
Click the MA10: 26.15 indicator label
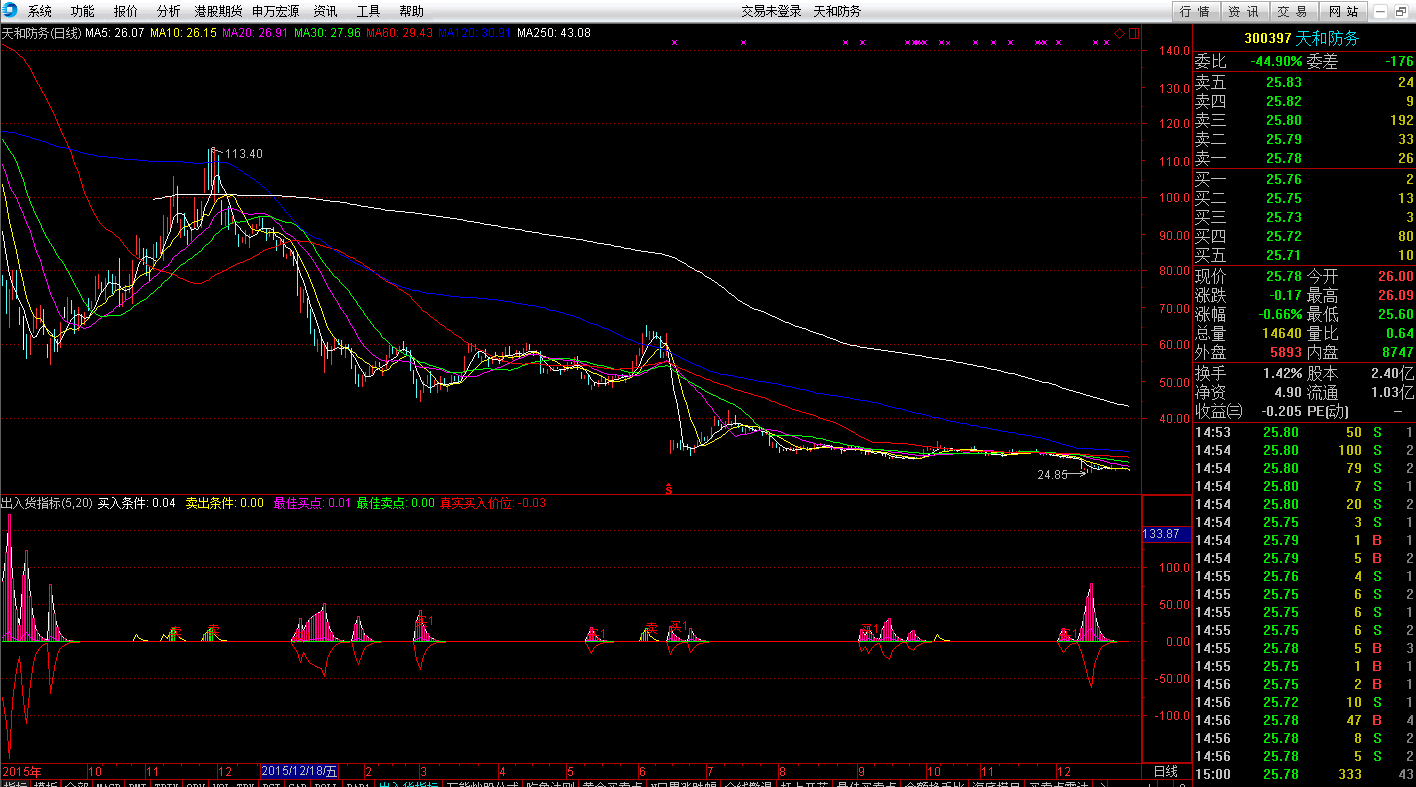tap(184, 33)
